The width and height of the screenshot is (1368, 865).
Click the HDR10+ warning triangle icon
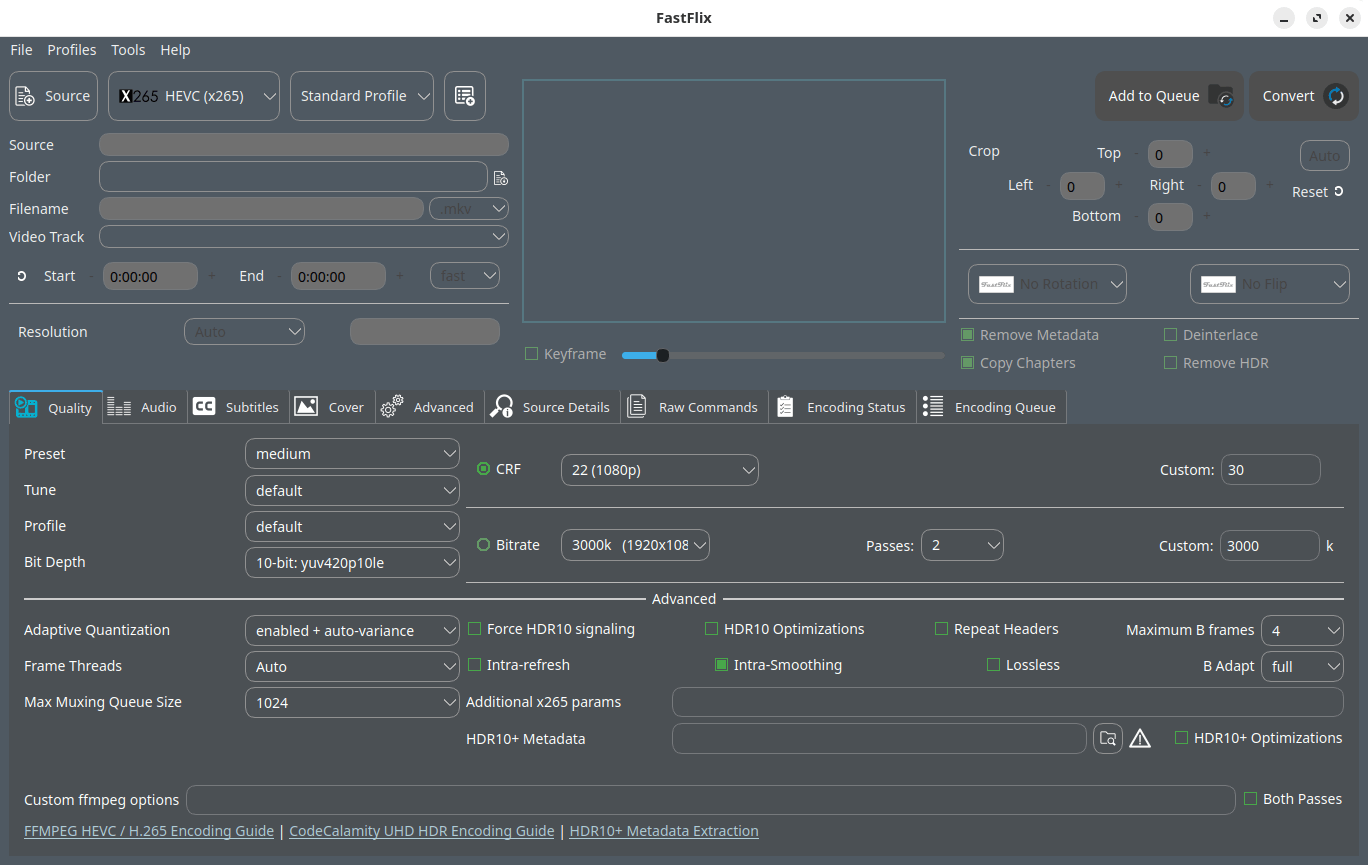click(x=1140, y=739)
